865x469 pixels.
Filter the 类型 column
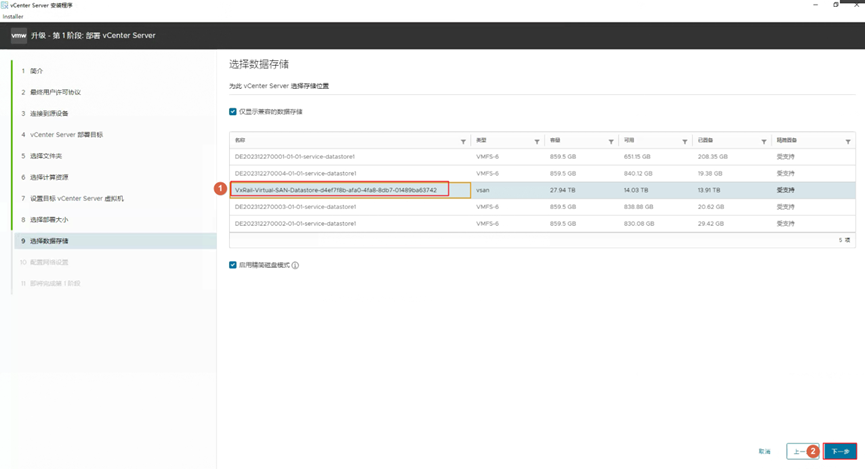coord(537,142)
